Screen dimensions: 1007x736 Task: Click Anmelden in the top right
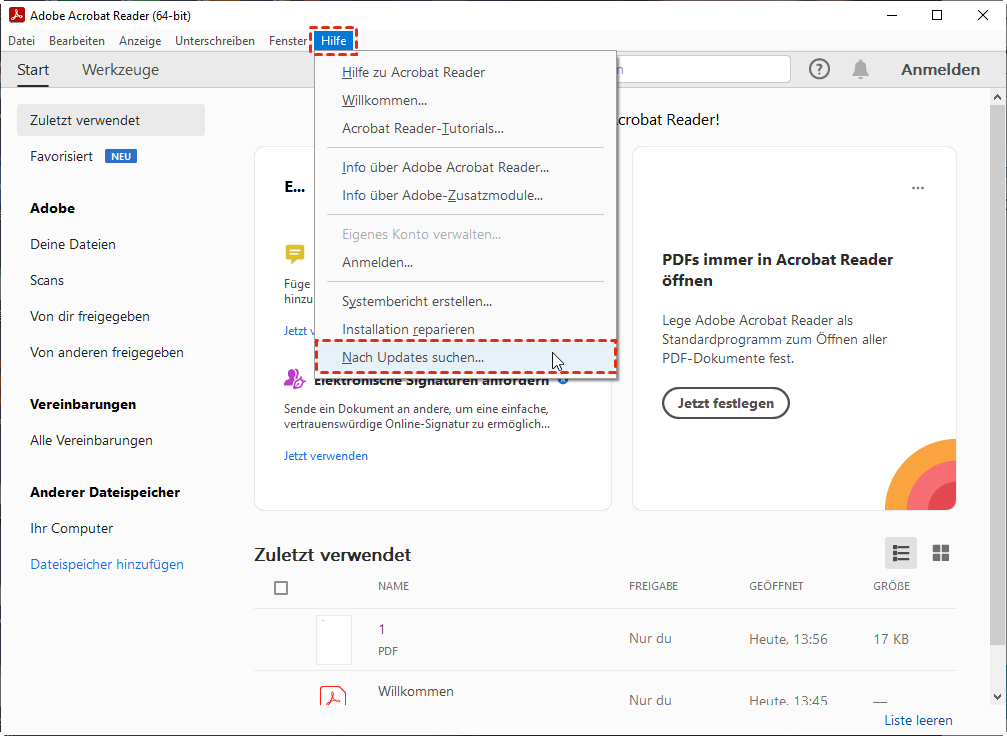coord(940,69)
